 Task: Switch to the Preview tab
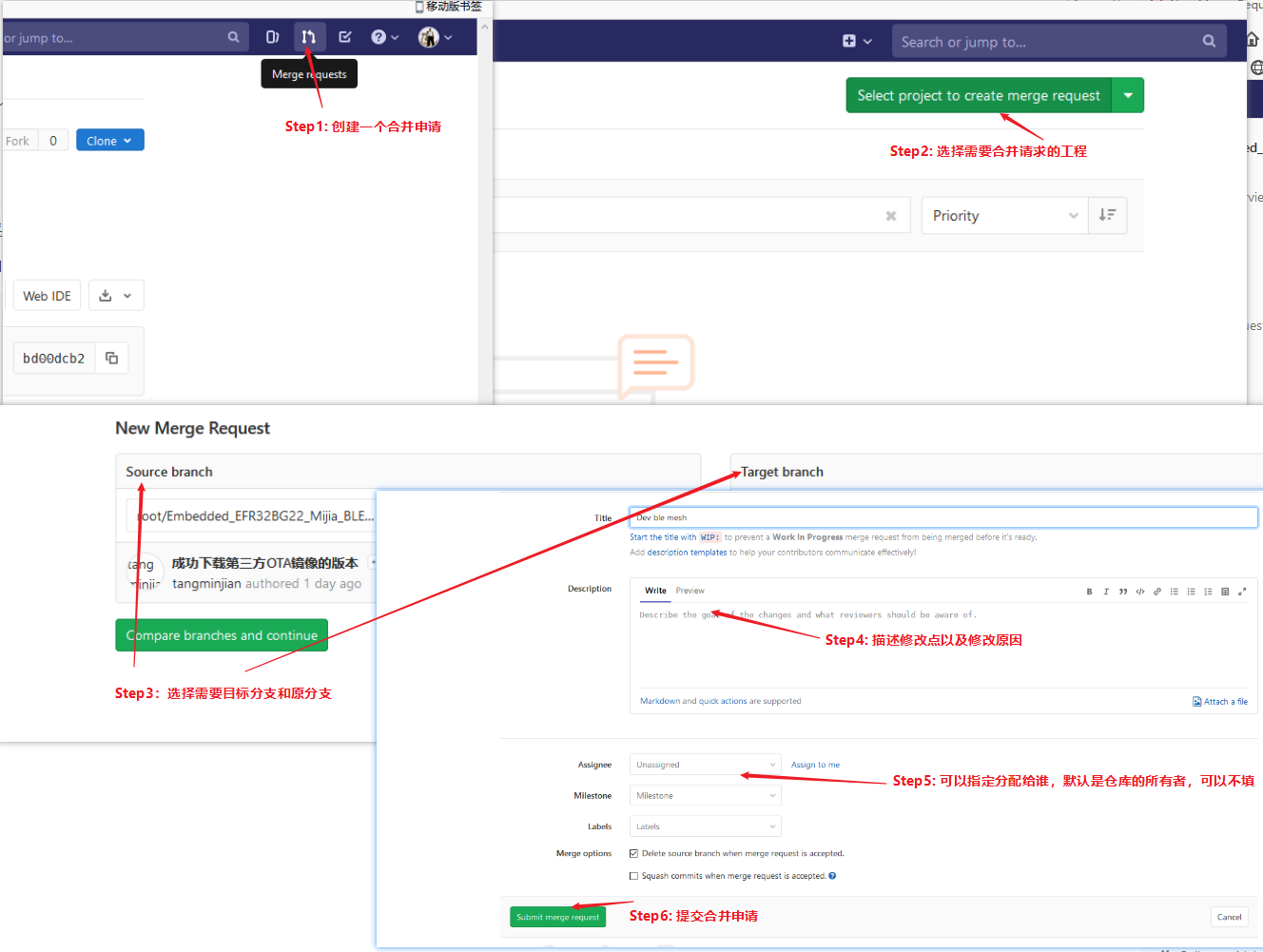coord(690,591)
